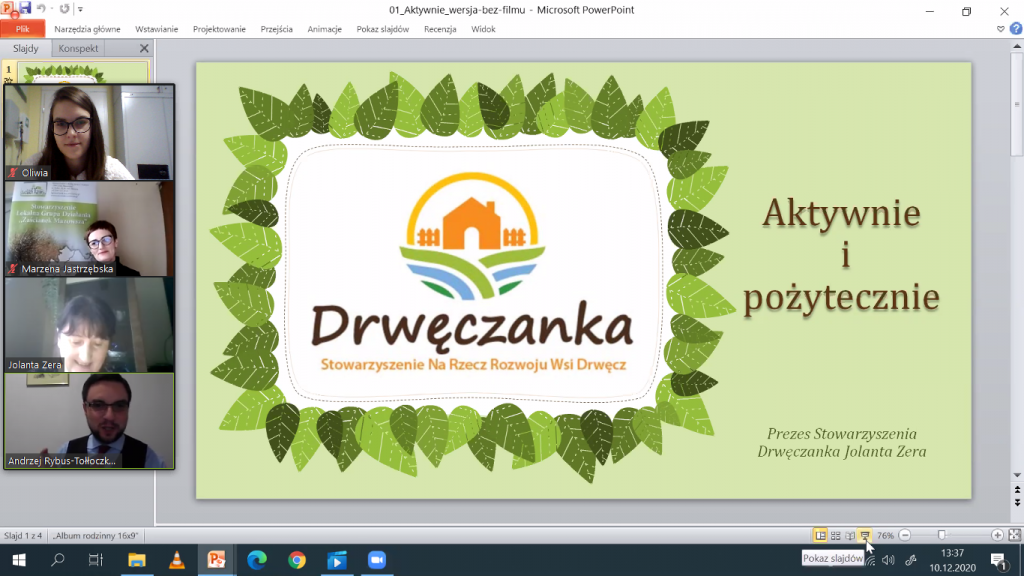Viewport: 1024px width, 576px height.
Task: Open Movies & TV app from taskbar
Action: coord(337,560)
